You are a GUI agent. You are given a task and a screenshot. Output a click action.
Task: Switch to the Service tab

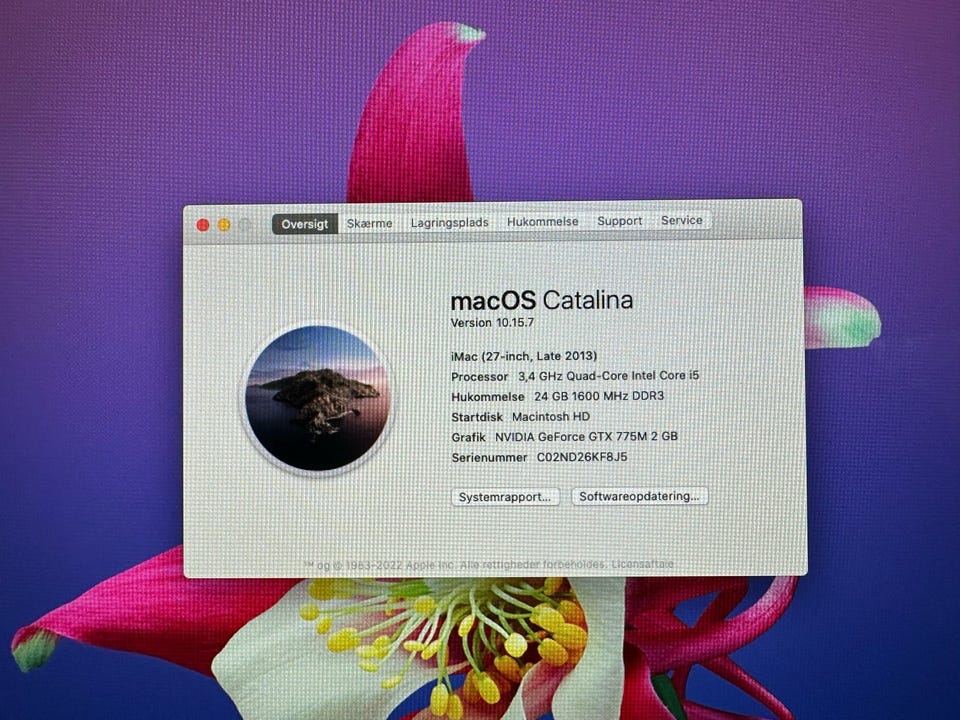point(681,220)
